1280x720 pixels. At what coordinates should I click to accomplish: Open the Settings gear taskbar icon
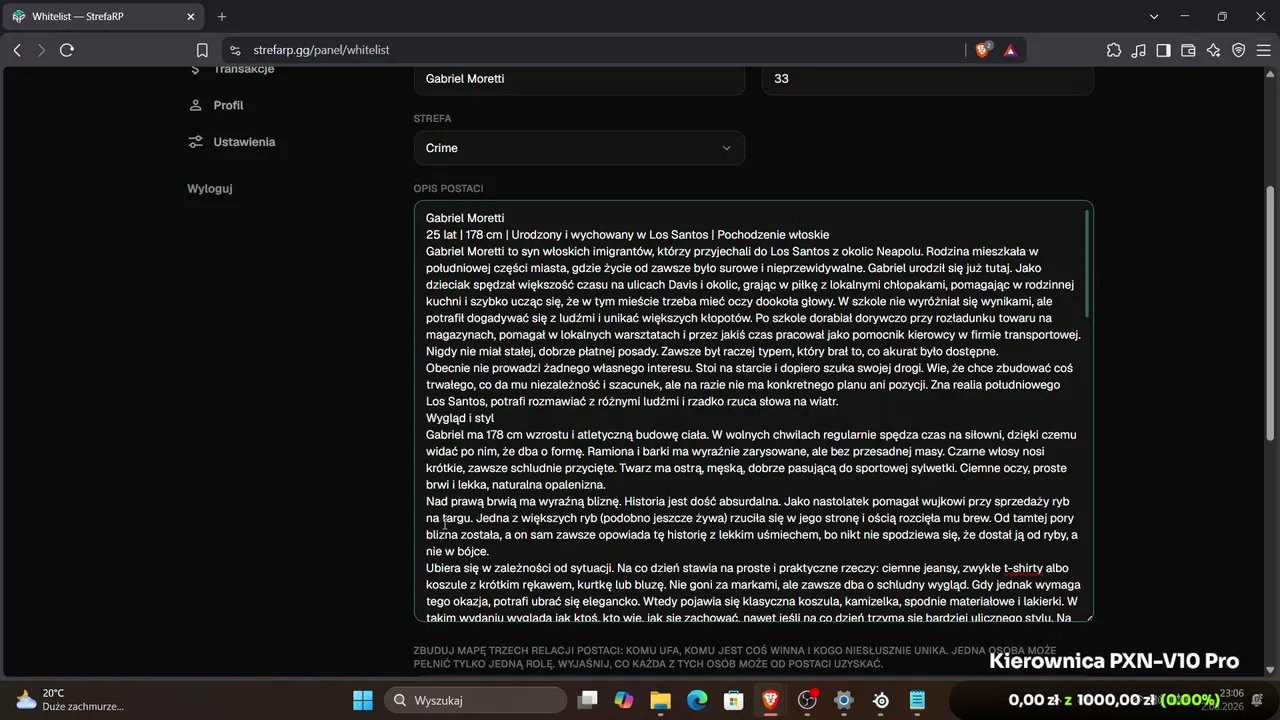pos(844,700)
